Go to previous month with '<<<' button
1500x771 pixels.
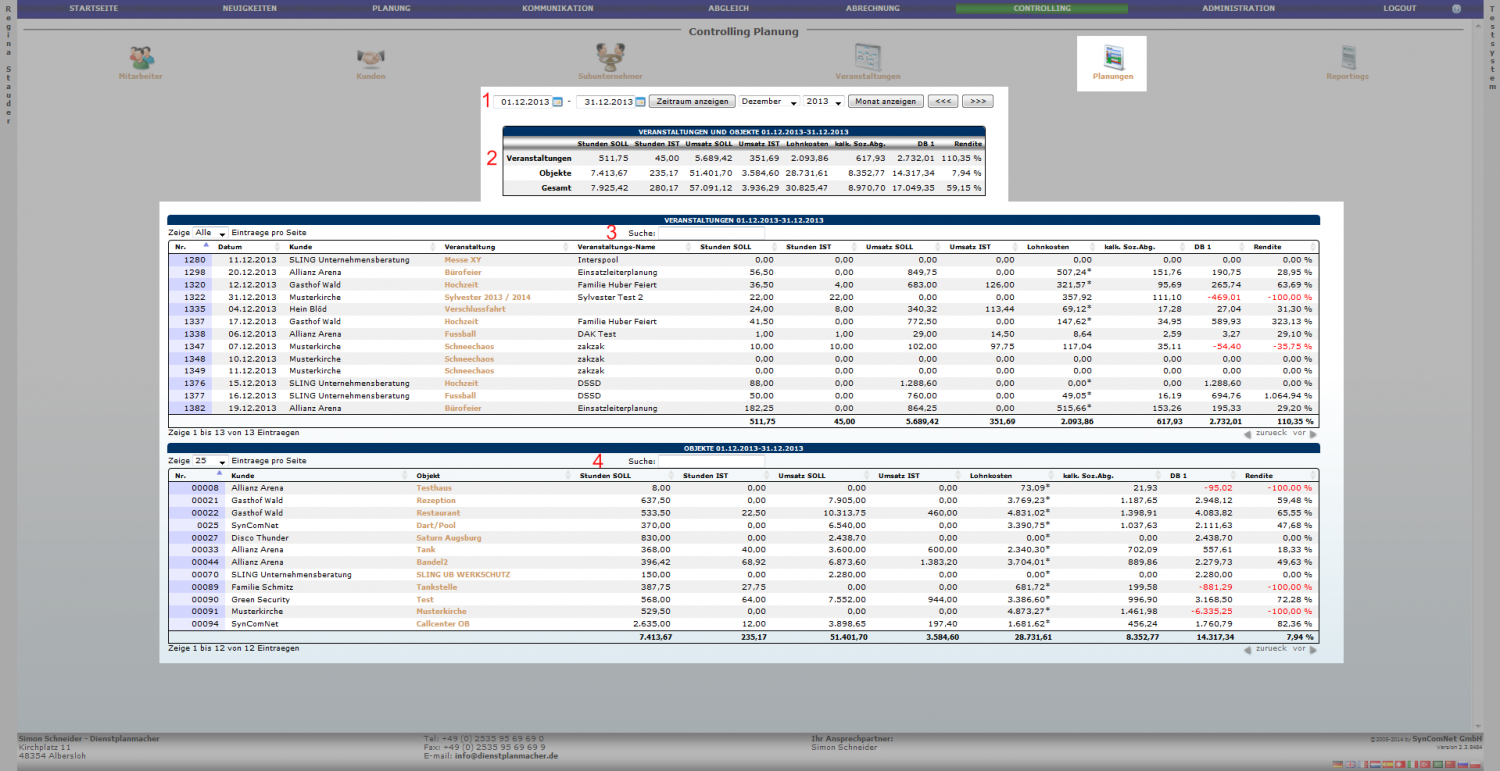tap(943, 102)
